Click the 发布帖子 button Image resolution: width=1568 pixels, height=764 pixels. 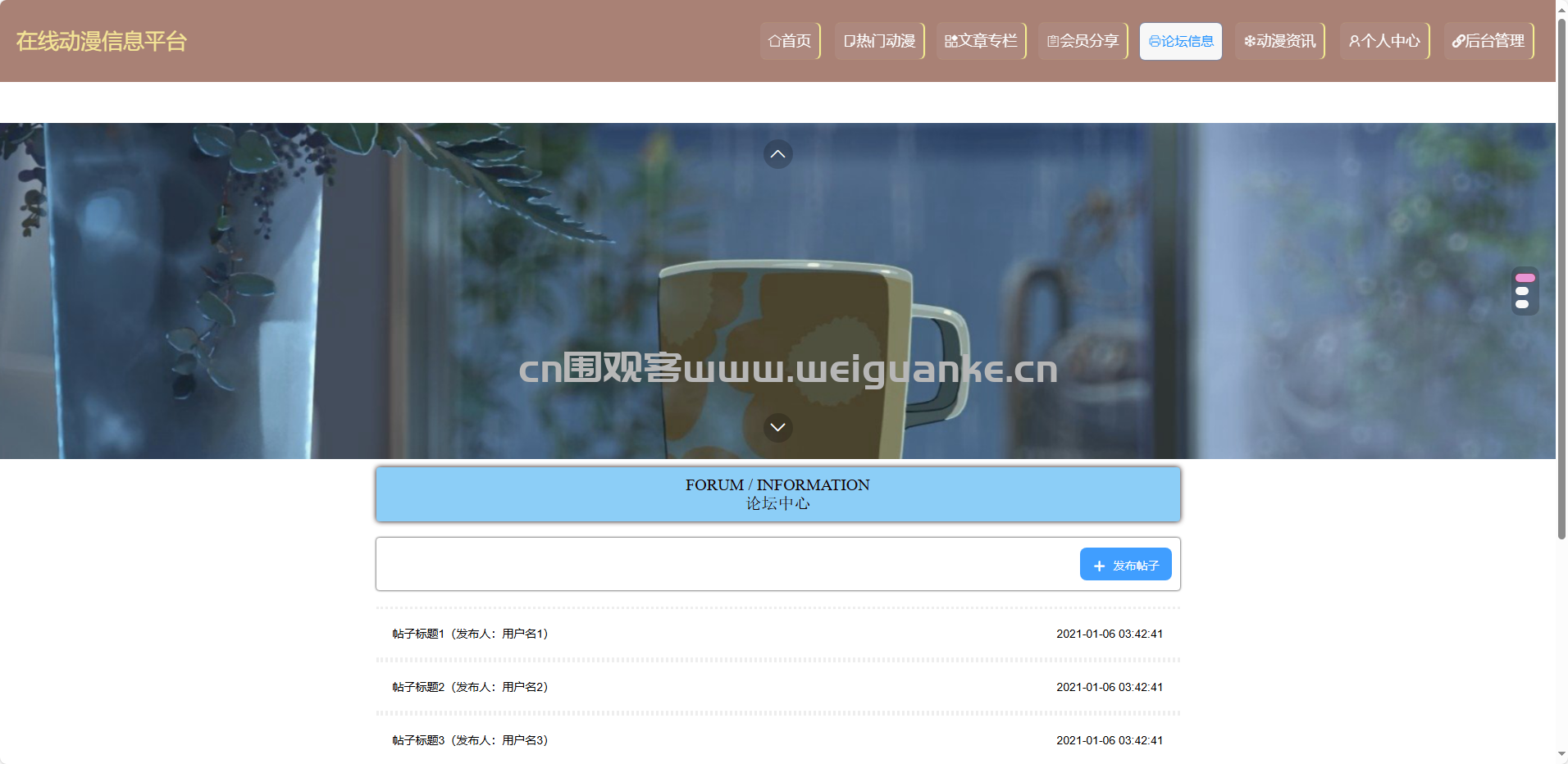pos(1125,564)
